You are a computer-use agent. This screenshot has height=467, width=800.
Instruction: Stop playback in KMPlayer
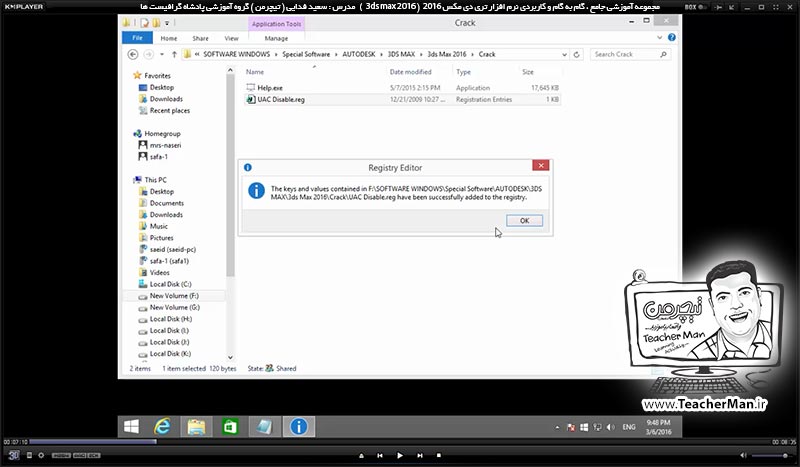[439, 455]
